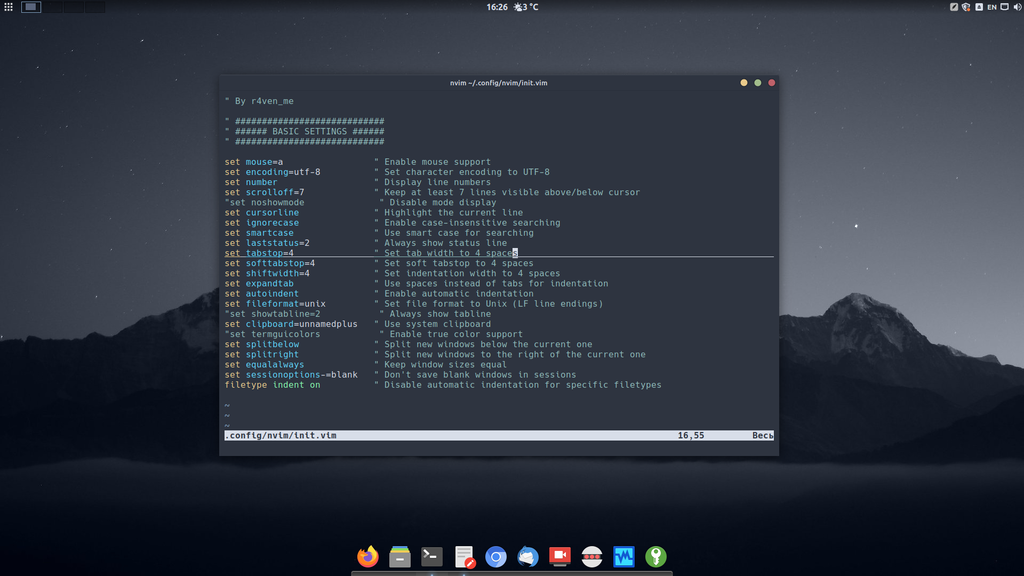
Task: Open the Chromium browser in the dock
Action: coord(495,556)
